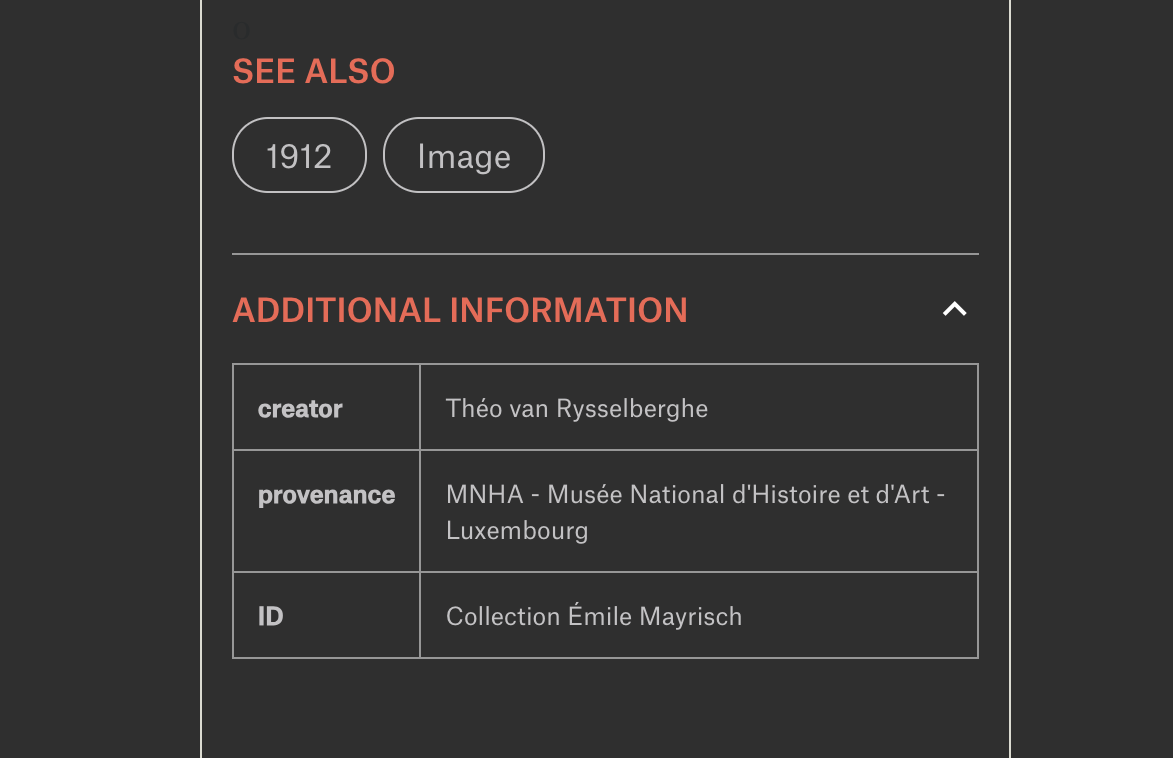Click Théo van Rysselberghe creator value

pos(577,409)
